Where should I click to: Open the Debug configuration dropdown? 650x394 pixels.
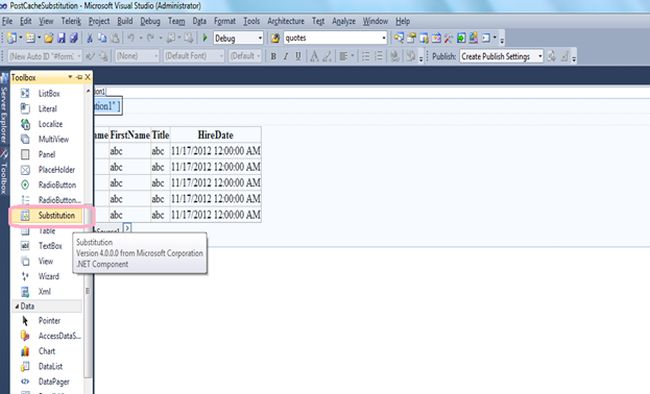260,39
